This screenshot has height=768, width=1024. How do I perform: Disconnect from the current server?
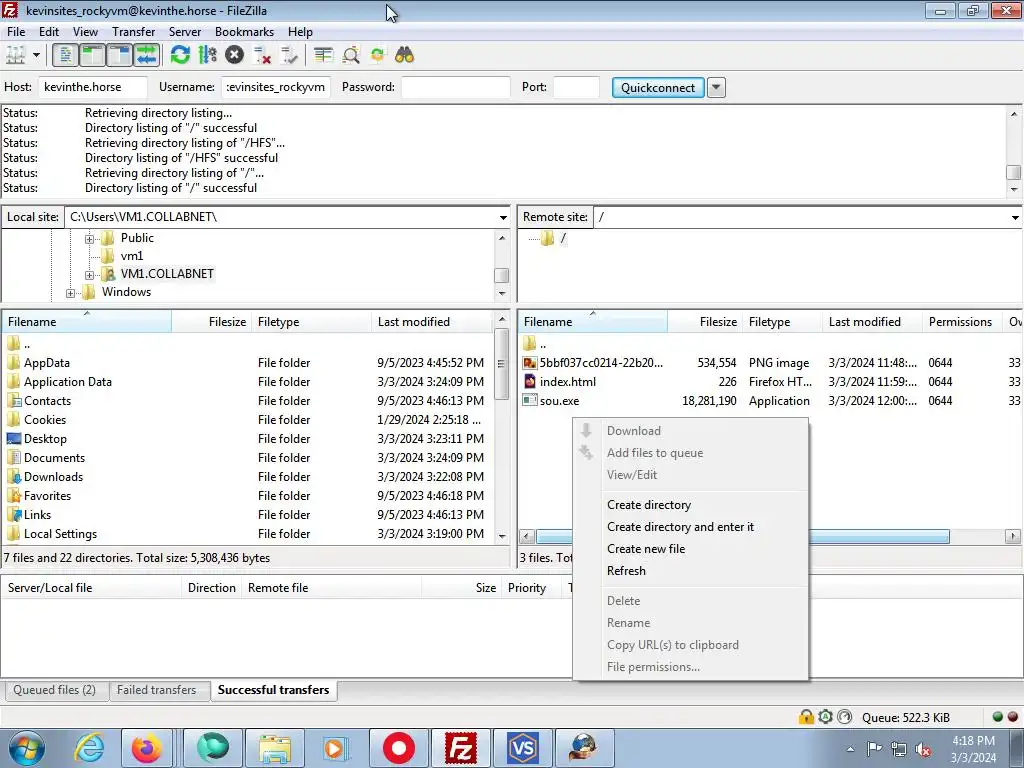pos(263,56)
